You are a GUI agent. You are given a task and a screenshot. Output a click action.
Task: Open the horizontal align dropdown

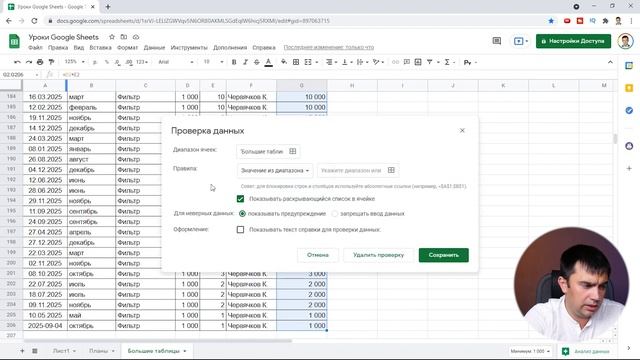tap(331, 62)
